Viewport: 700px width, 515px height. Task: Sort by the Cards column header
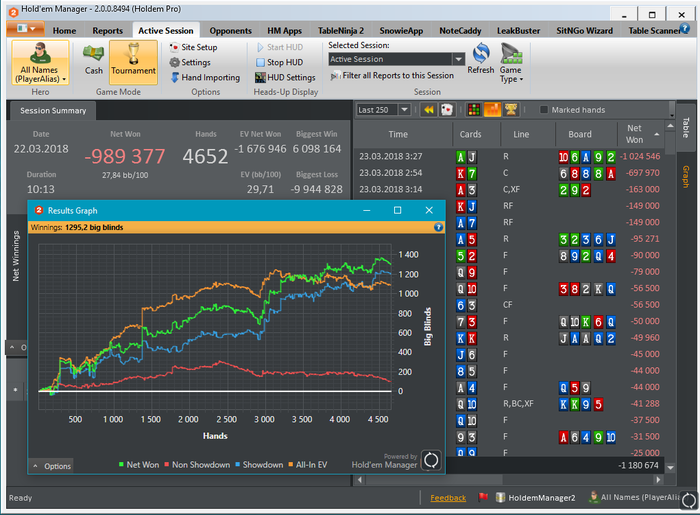click(470, 134)
